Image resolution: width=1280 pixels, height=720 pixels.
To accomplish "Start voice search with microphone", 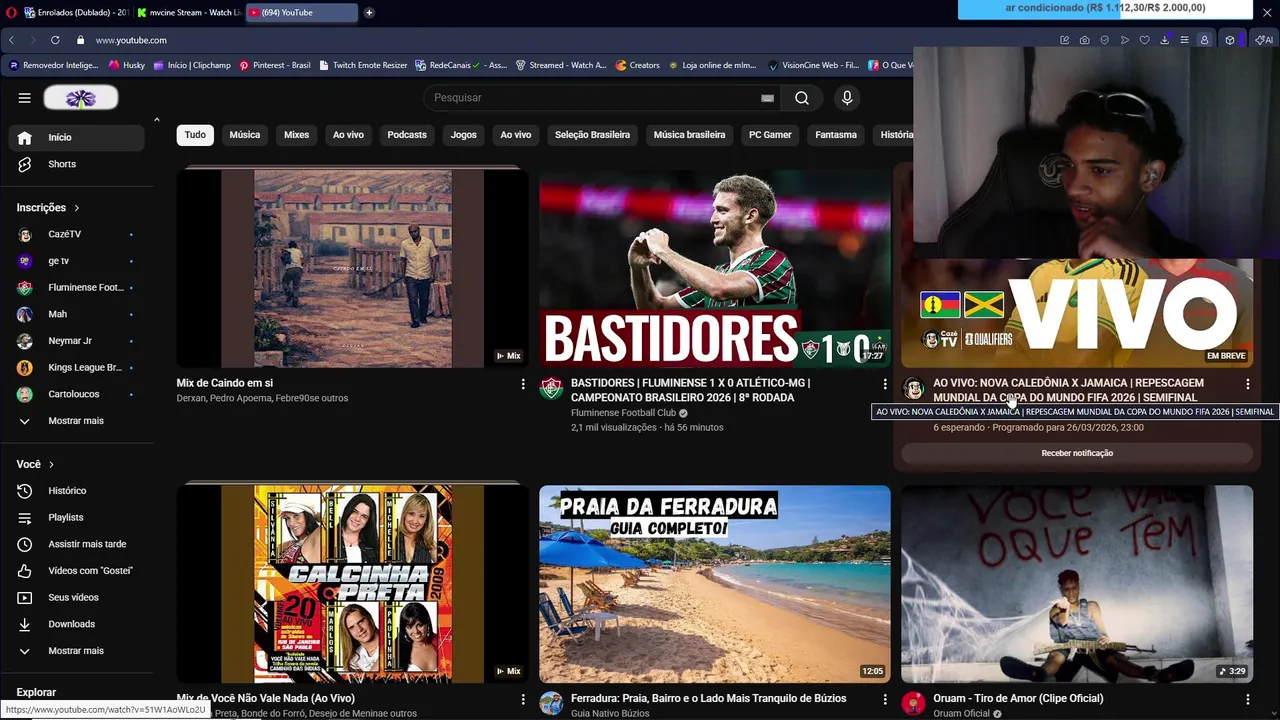I will 847,98.
